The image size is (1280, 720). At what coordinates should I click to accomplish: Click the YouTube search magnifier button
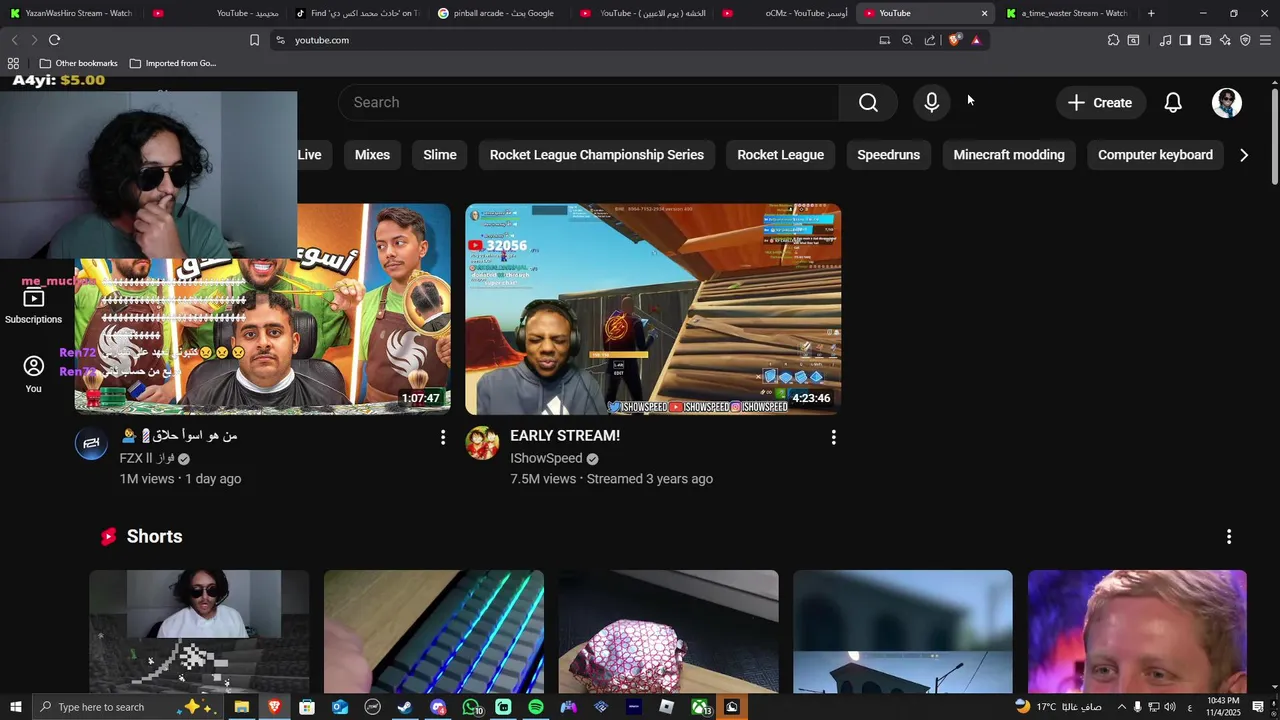coord(868,102)
